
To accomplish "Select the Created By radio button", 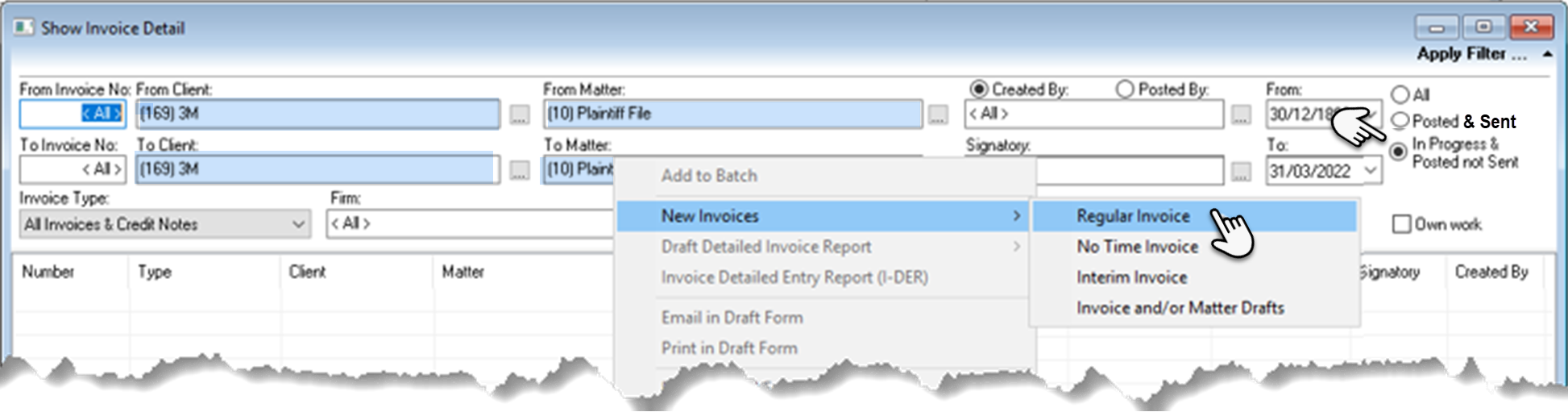I will pyautogui.click(x=979, y=89).
